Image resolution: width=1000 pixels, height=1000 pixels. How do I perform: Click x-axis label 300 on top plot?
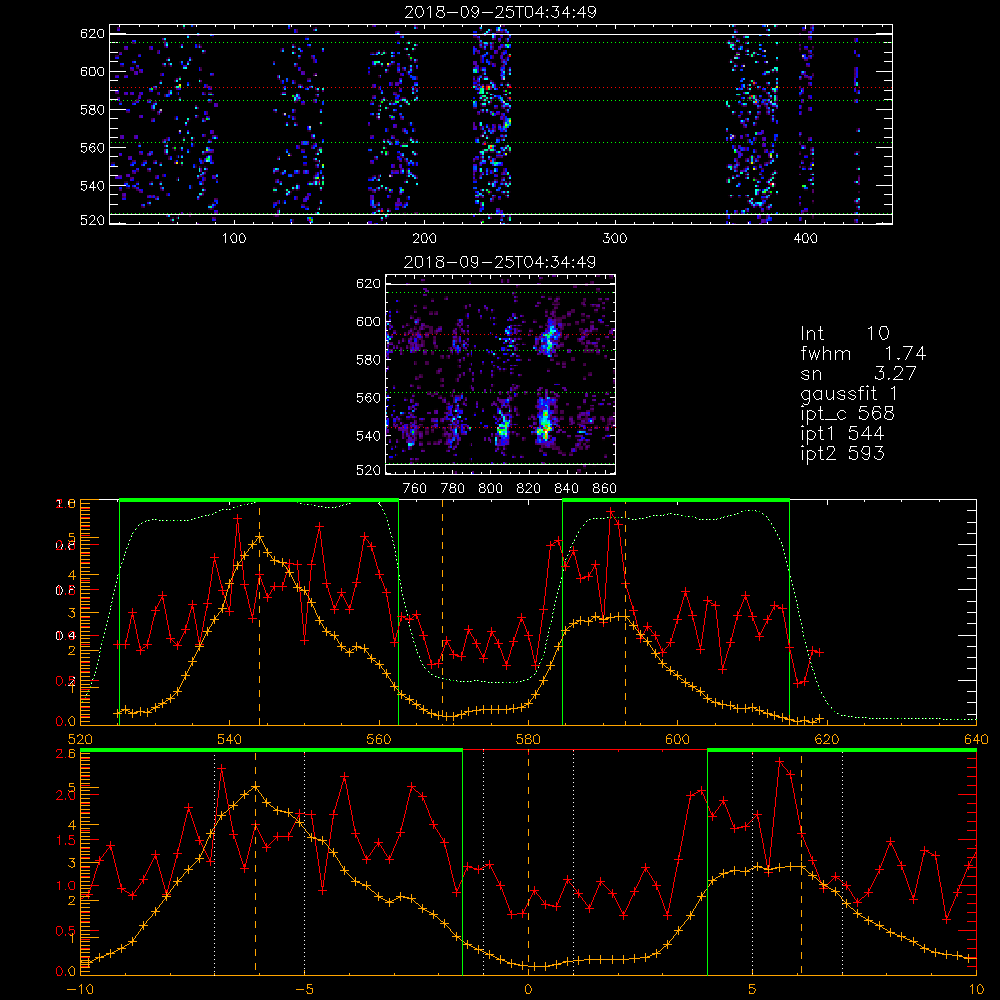[615, 239]
